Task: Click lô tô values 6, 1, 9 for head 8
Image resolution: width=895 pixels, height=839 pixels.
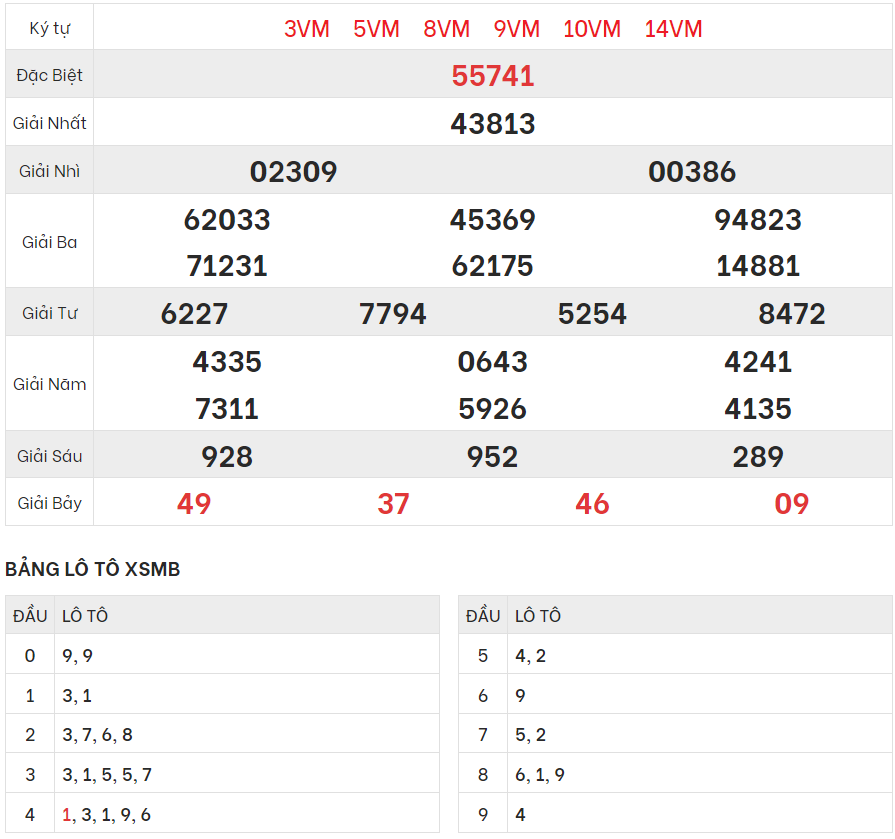Action: 539,775
